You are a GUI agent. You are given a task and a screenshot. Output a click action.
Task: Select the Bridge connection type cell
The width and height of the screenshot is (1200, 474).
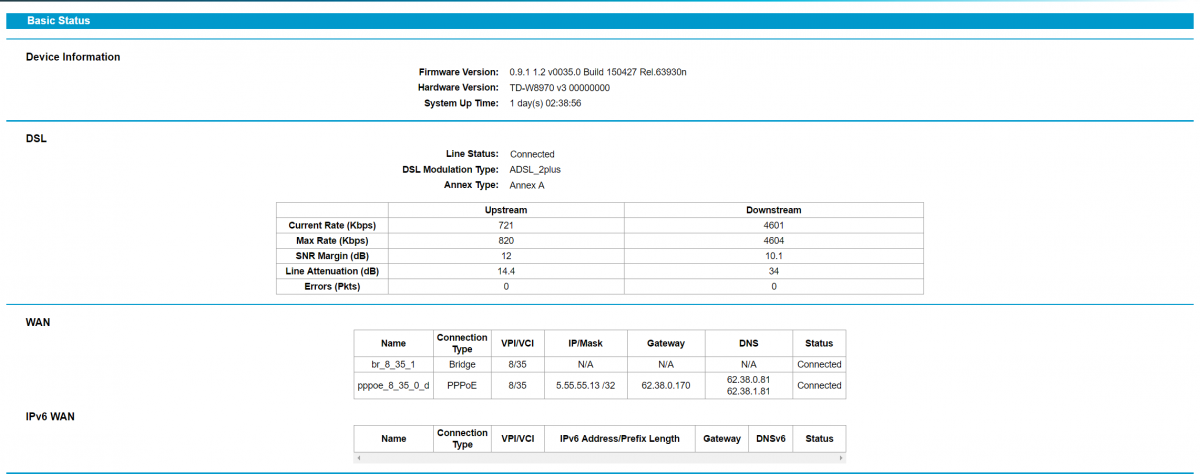coord(462,364)
